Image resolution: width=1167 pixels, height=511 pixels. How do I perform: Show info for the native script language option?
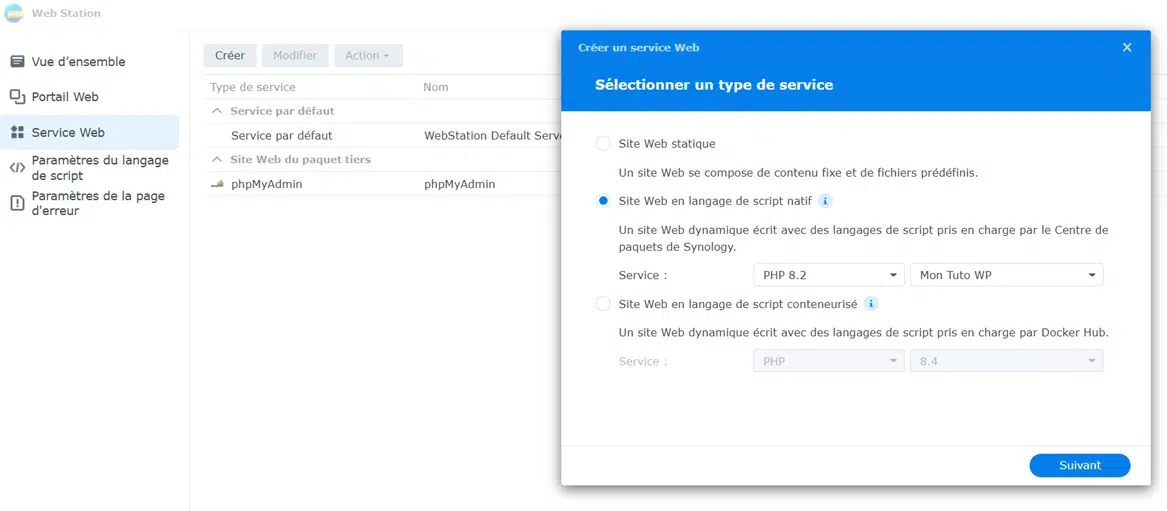pyautogui.click(x=825, y=201)
